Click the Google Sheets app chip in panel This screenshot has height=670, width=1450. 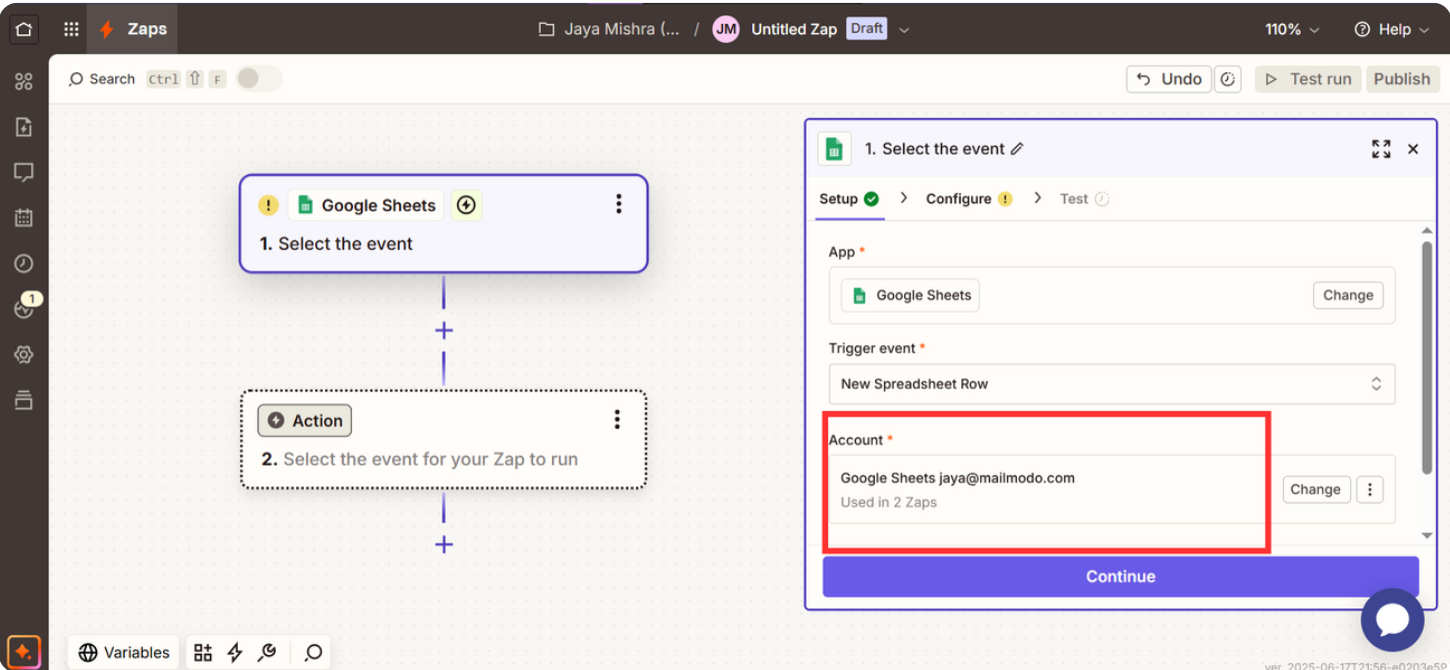point(910,295)
